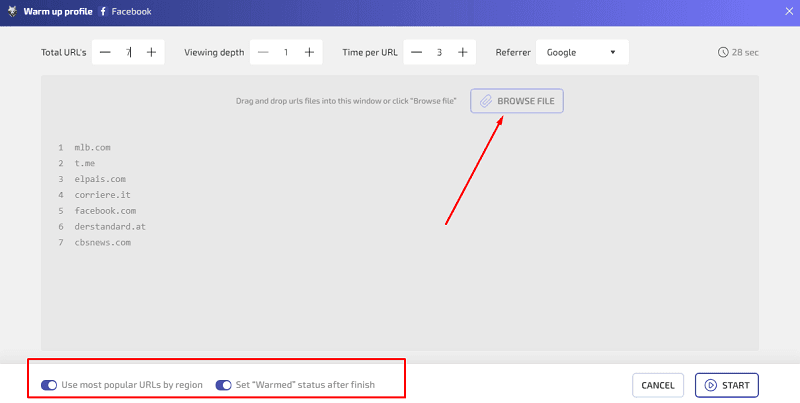
Task: Increase the Total URL's count
Action: pyautogui.click(x=152, y=53)
